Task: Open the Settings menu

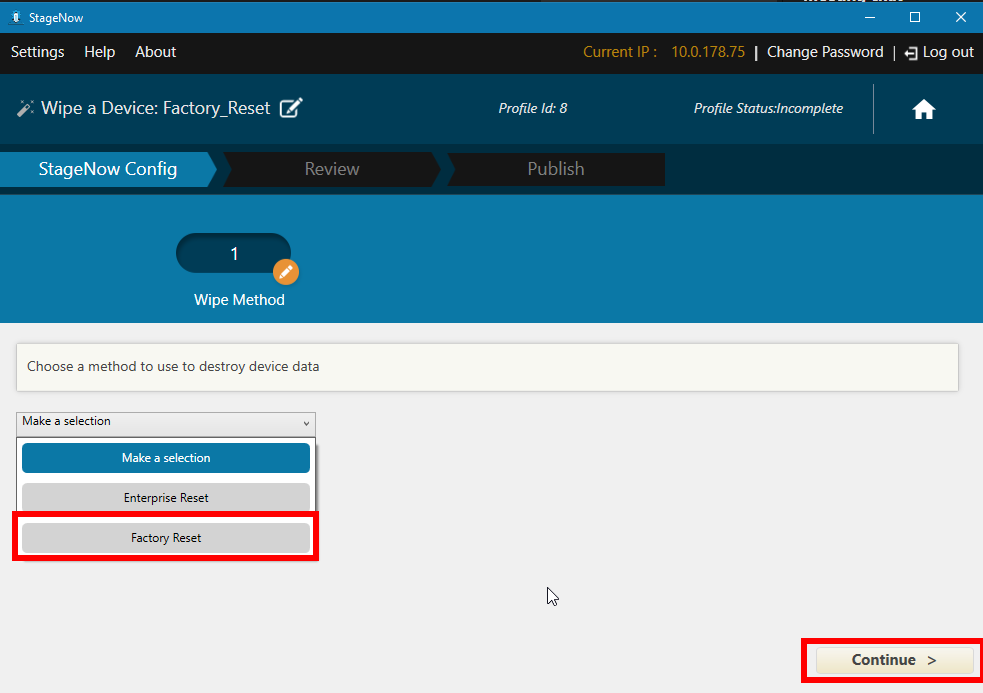Action: [37, 52]
